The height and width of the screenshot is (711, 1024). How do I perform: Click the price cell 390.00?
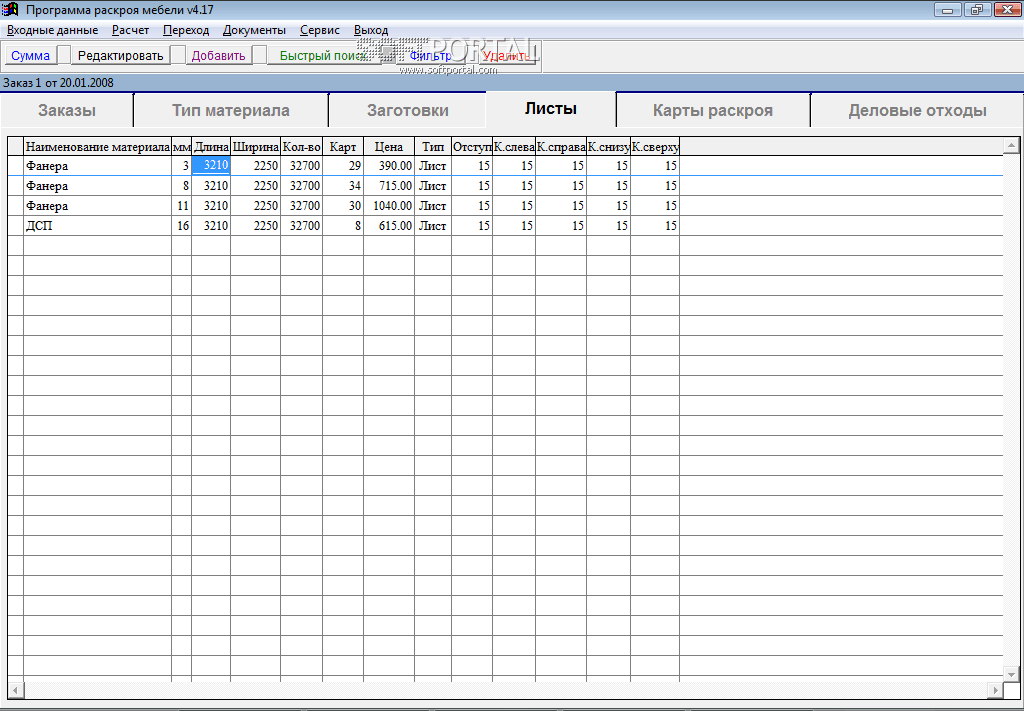tap(389, 166)
